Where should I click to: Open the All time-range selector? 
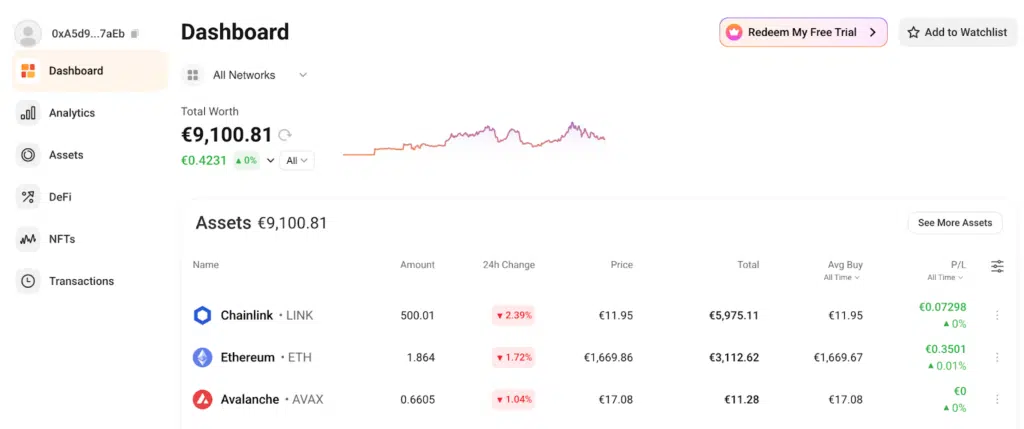click(298, 160)
